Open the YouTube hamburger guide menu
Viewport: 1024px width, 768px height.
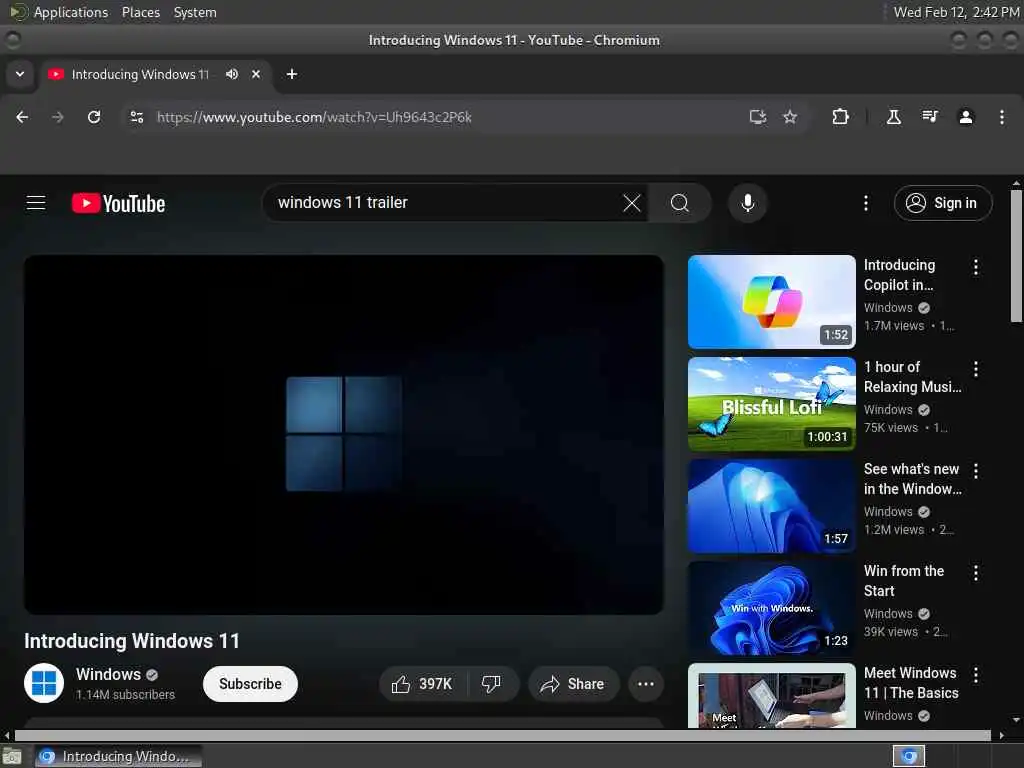pos(36,203)
